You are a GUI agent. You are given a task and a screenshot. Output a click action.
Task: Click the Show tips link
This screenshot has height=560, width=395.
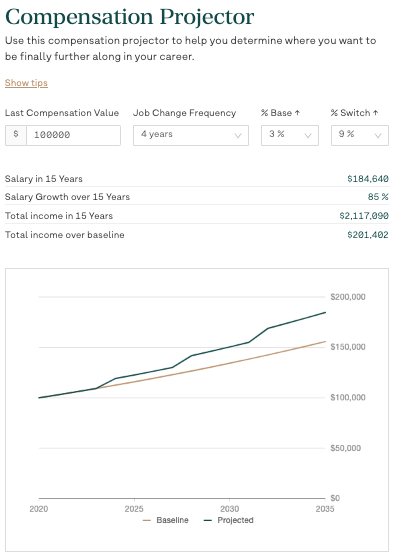(x=26, y=83)
